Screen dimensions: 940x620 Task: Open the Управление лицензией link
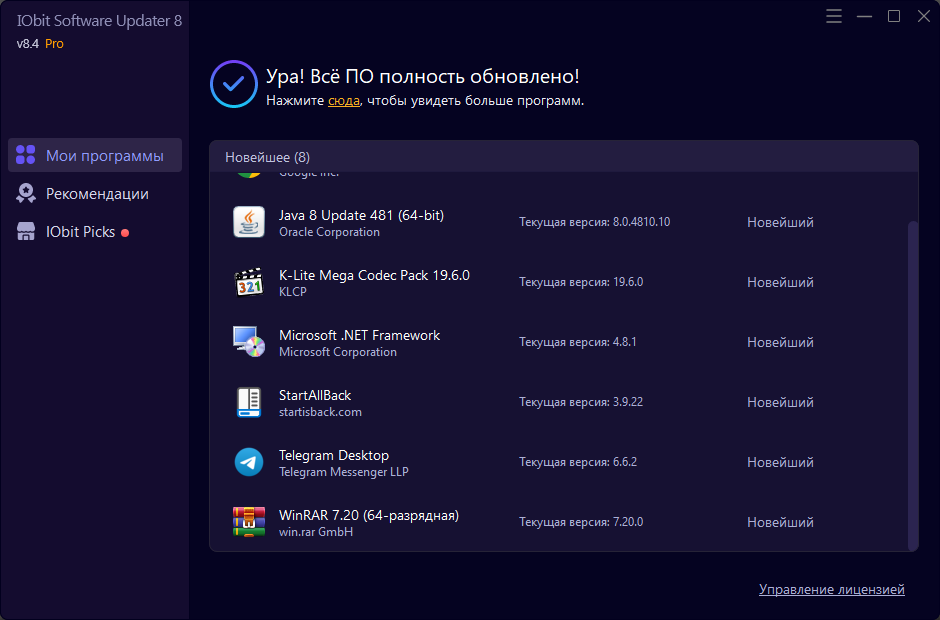pos(831,590)
